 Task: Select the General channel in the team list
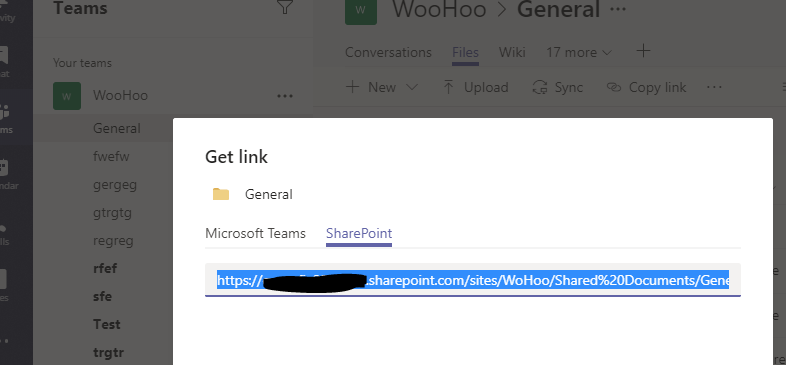pos(117,128)
